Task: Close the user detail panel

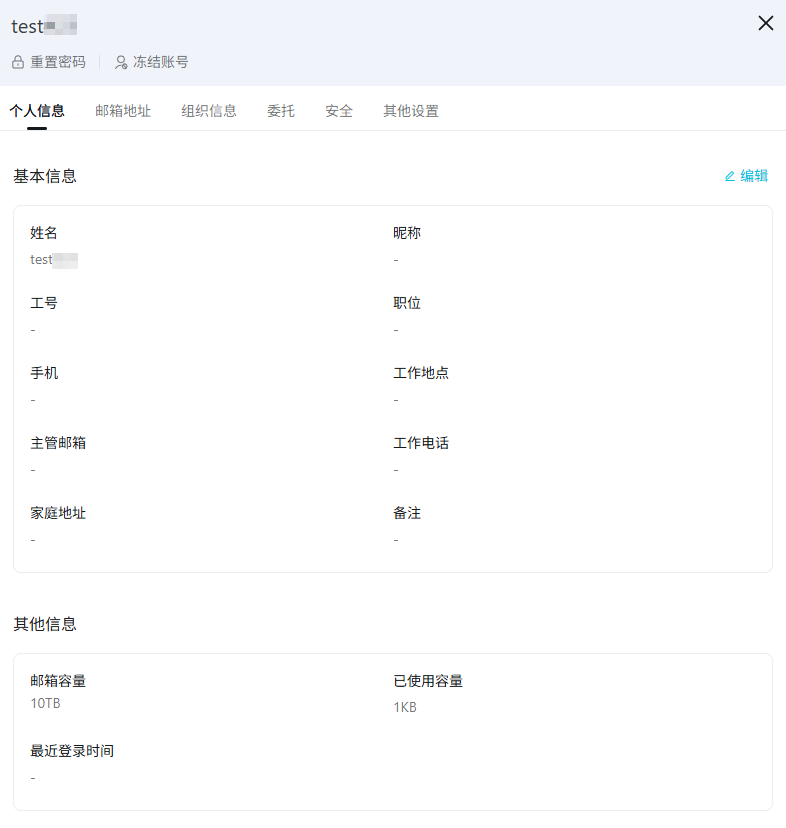Action: coord(765,23)
